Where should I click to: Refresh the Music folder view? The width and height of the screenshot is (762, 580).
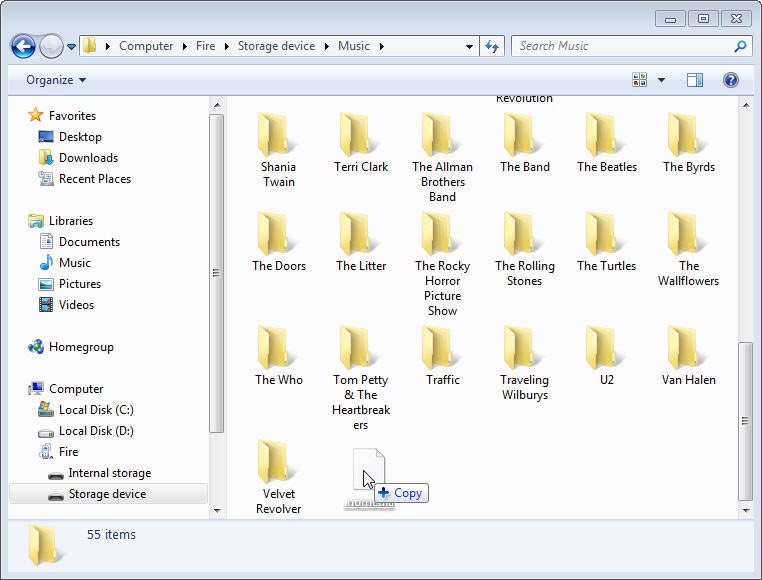pos(492,46)
